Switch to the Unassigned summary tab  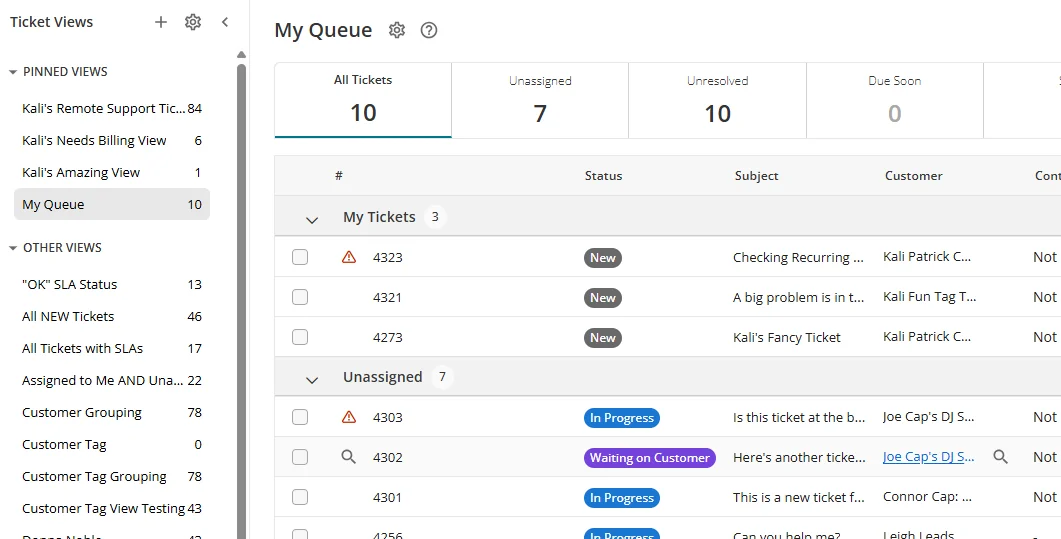[540, 100]
